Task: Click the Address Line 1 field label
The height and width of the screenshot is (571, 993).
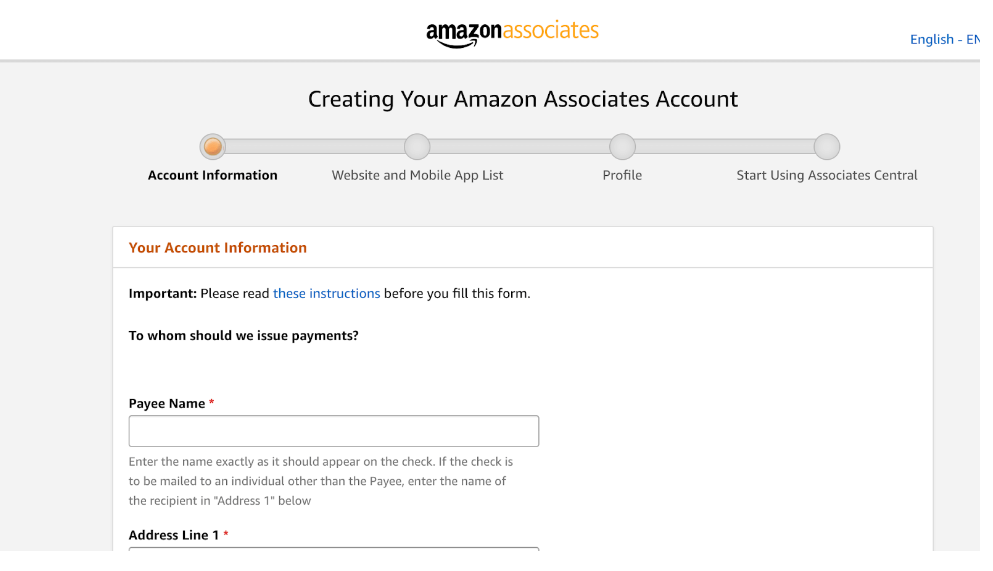Action: click(x=173, y=535)
